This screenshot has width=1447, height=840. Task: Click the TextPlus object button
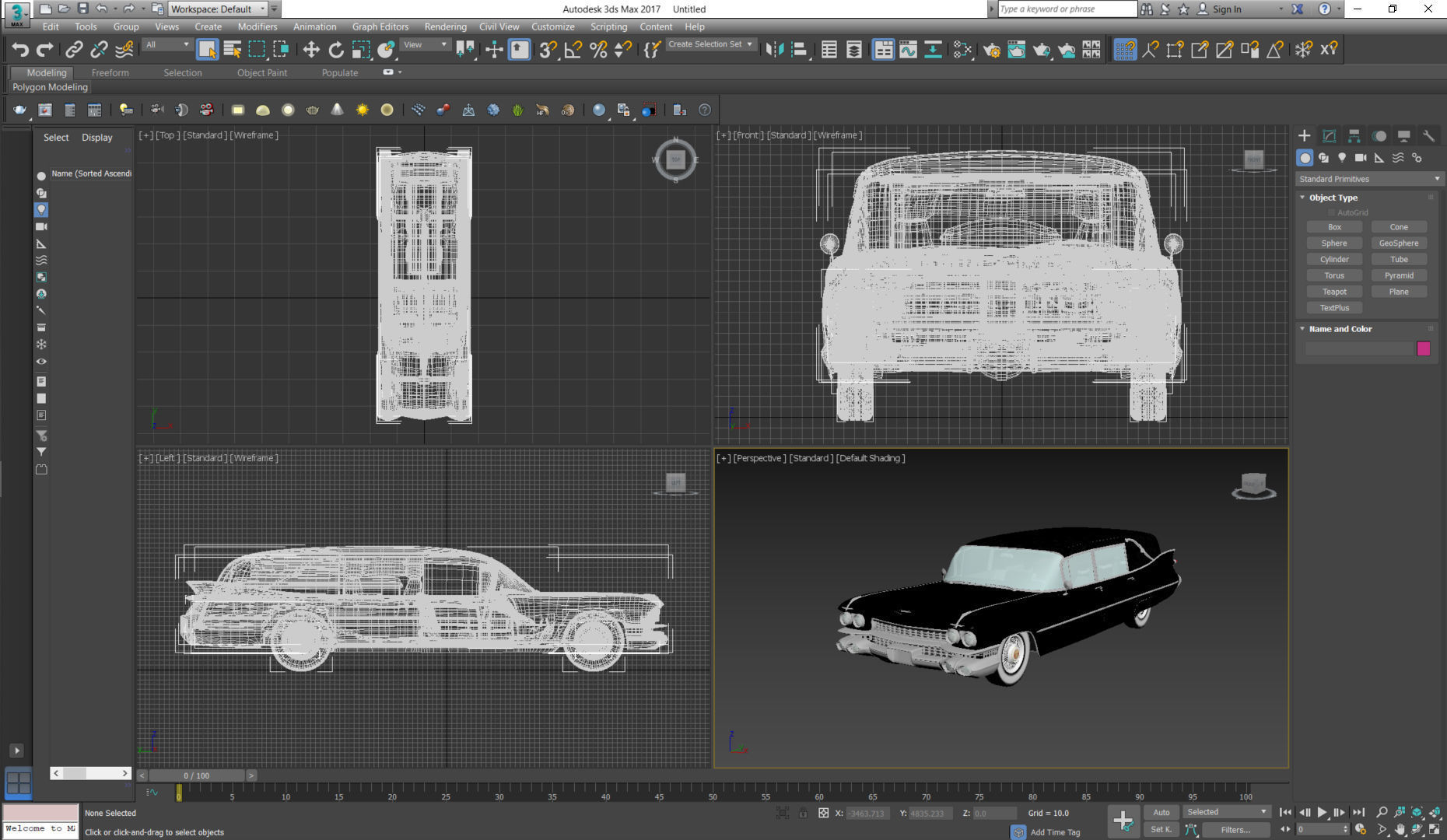coord(1334,308)
